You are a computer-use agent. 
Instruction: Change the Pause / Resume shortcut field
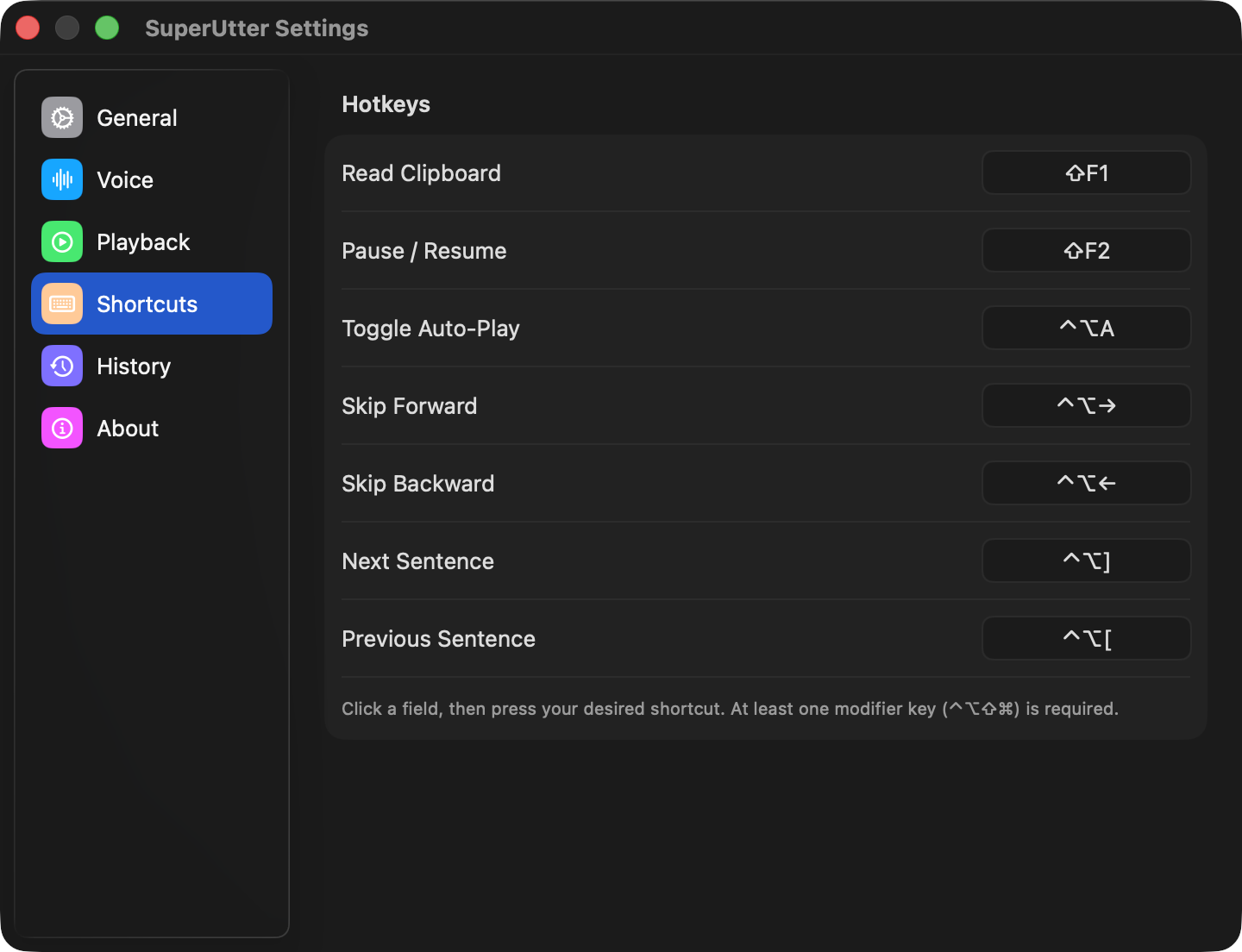click(1087, 250)
